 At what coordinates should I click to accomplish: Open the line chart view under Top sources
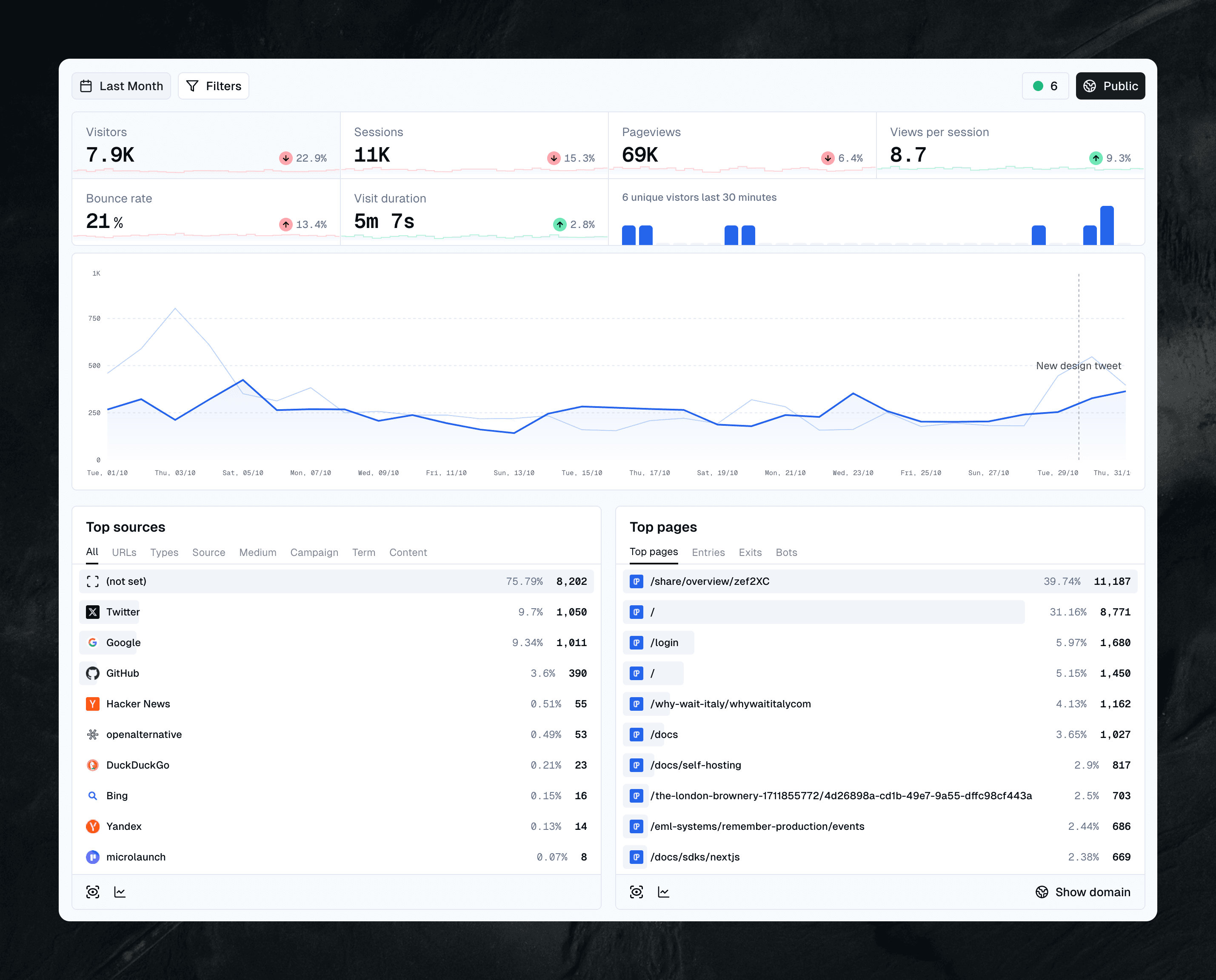[120, 892]
